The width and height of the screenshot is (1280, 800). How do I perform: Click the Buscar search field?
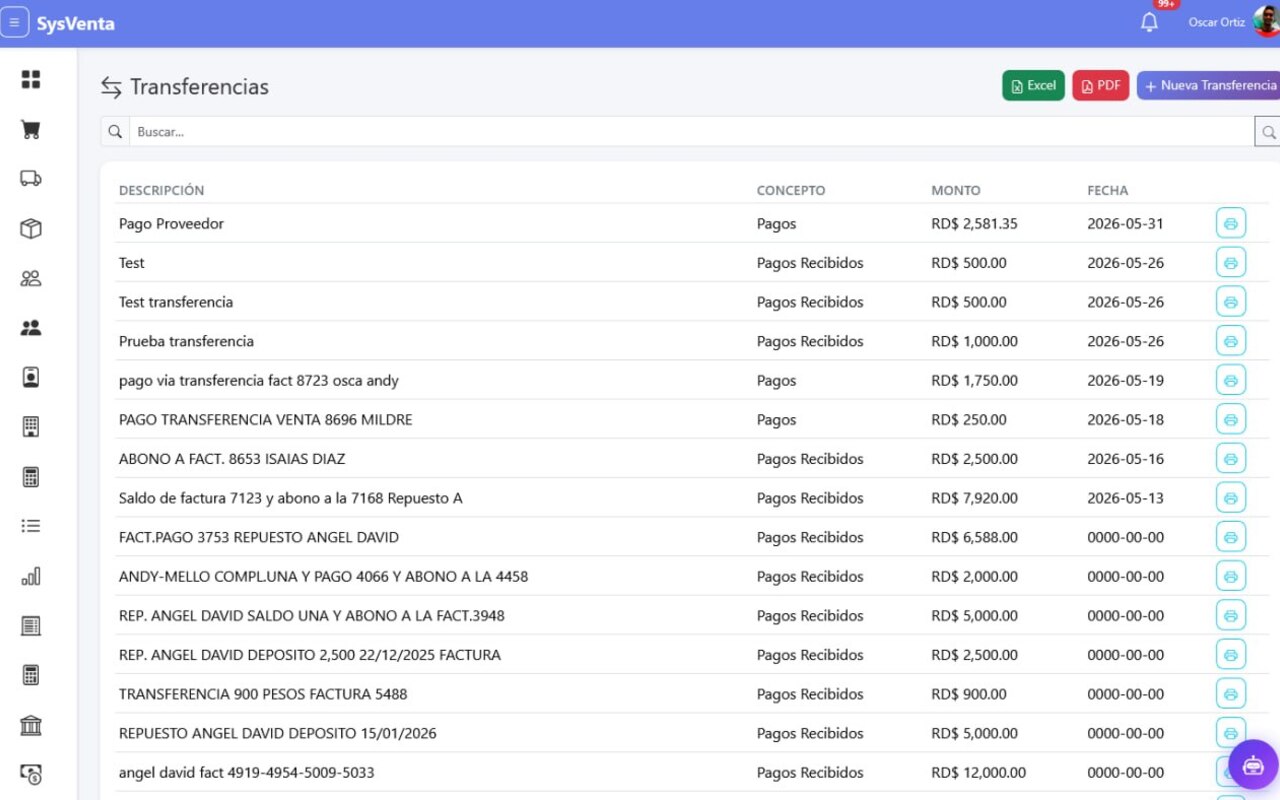coord(691,132)
